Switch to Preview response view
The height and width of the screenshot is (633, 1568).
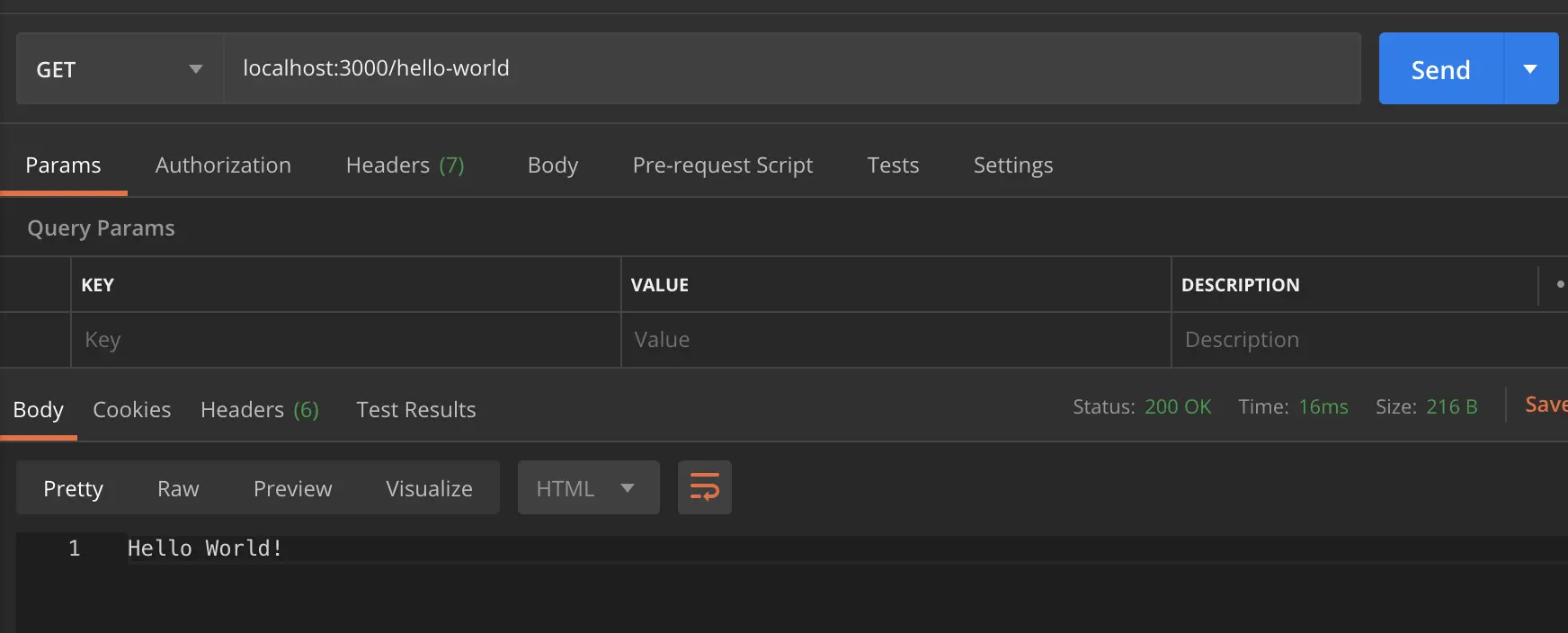[292, 488]
